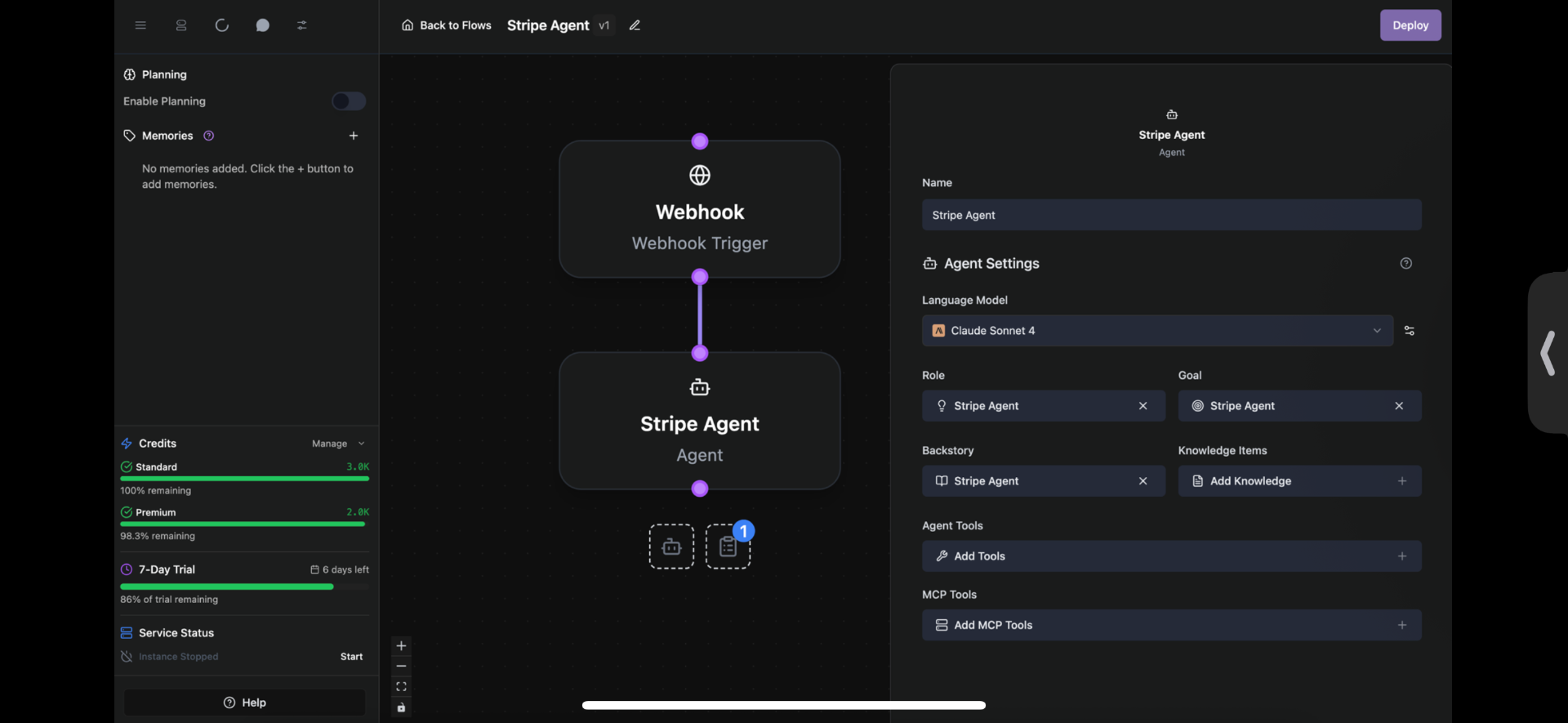The image size is (1568, 723).
Task: Clear the Backstory Stripe Agent value
Action: [1143, 481]
